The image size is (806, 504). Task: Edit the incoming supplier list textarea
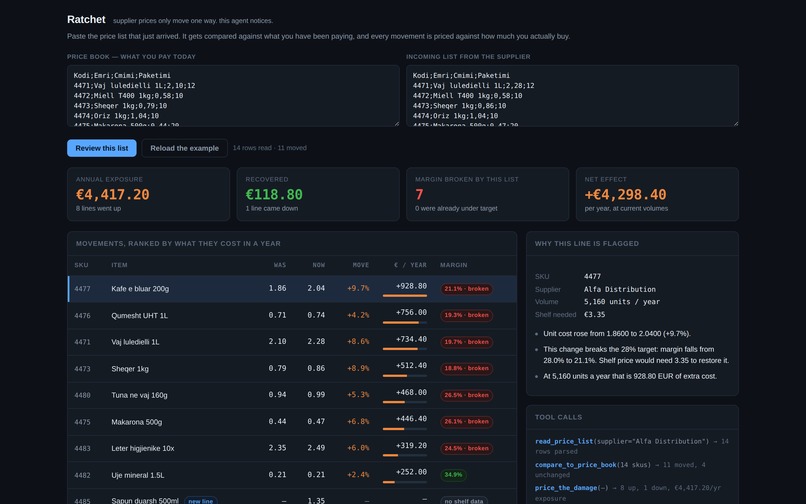point(572,96)
